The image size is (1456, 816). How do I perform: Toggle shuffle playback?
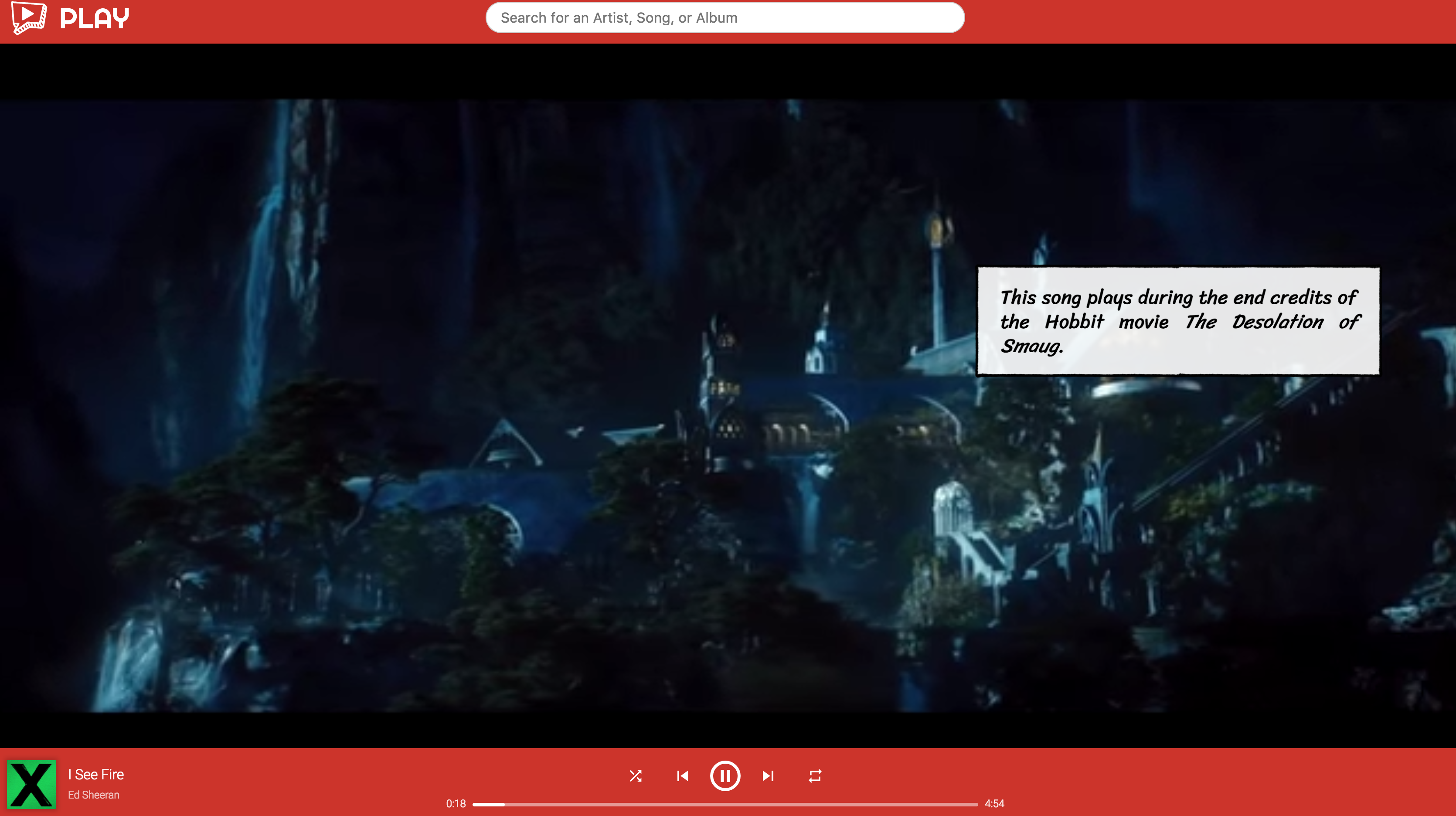click(x=635, y=776)
